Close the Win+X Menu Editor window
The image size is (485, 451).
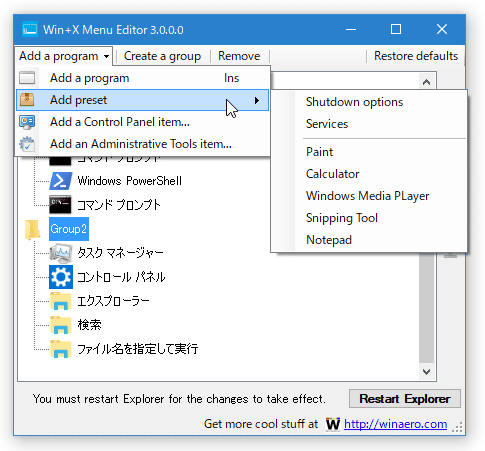442,29
